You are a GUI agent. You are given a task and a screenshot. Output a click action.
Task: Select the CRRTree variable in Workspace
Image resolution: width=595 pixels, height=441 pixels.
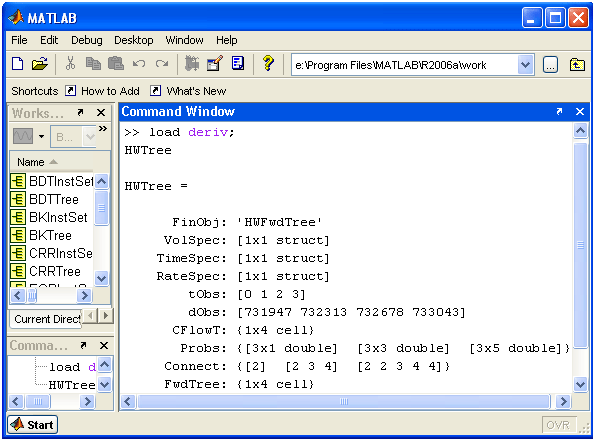55,271
